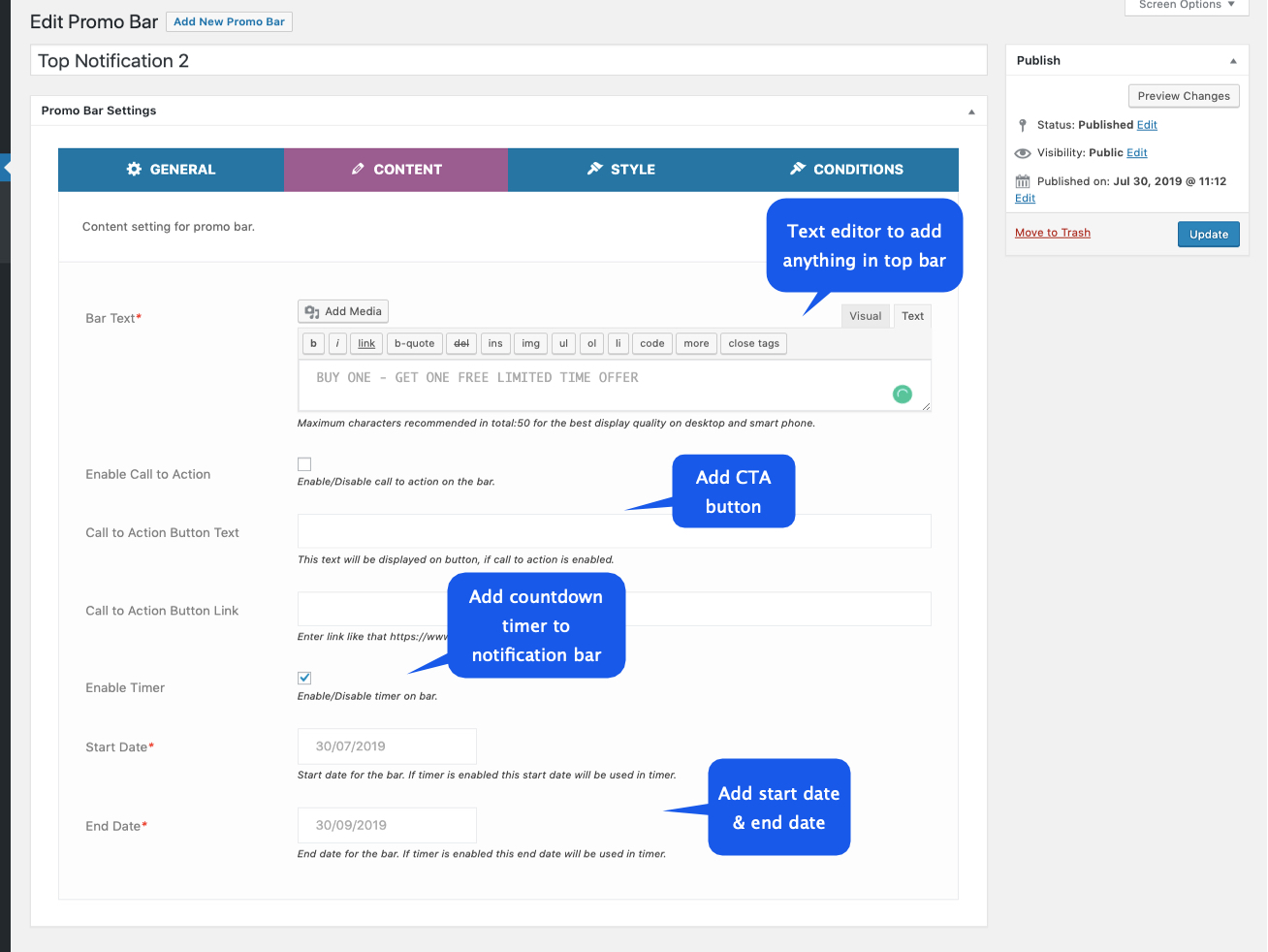Insert a link using the link button
This screenshot has height=952, width=1268.
[366, 343]
